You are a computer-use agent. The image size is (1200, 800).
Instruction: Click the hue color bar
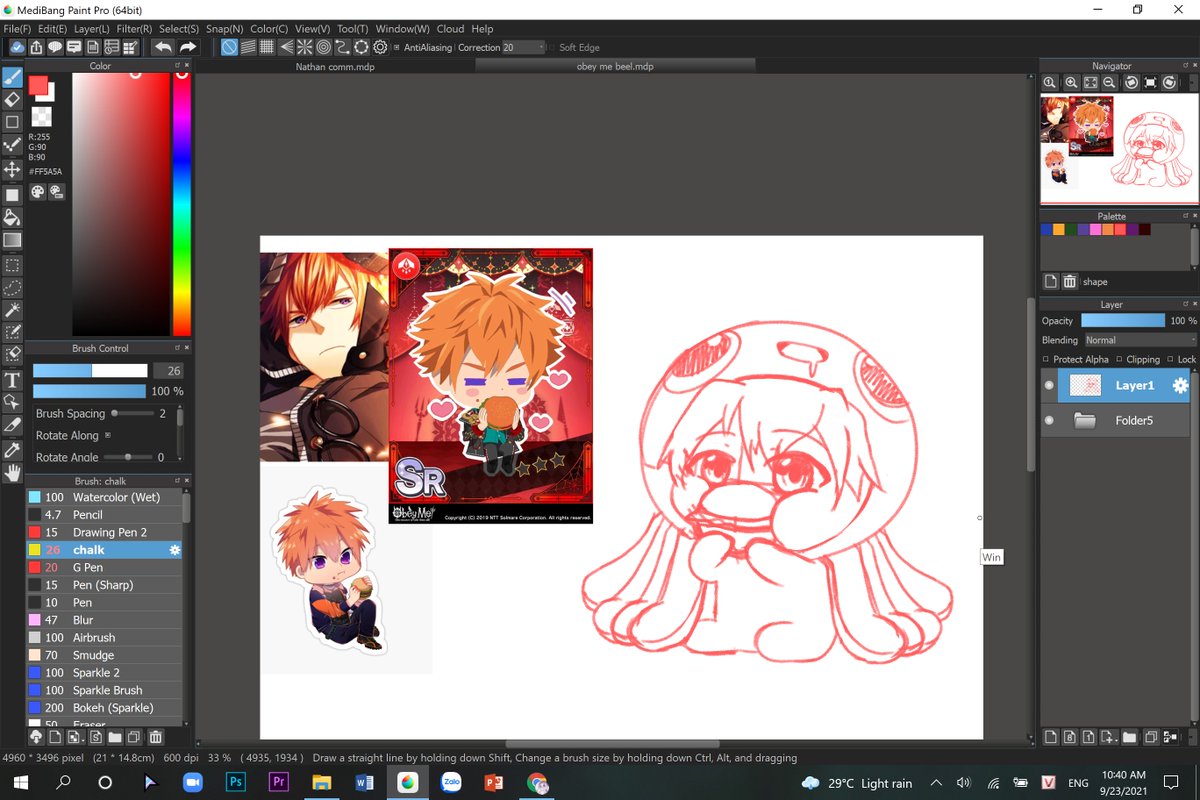point(182,203)
